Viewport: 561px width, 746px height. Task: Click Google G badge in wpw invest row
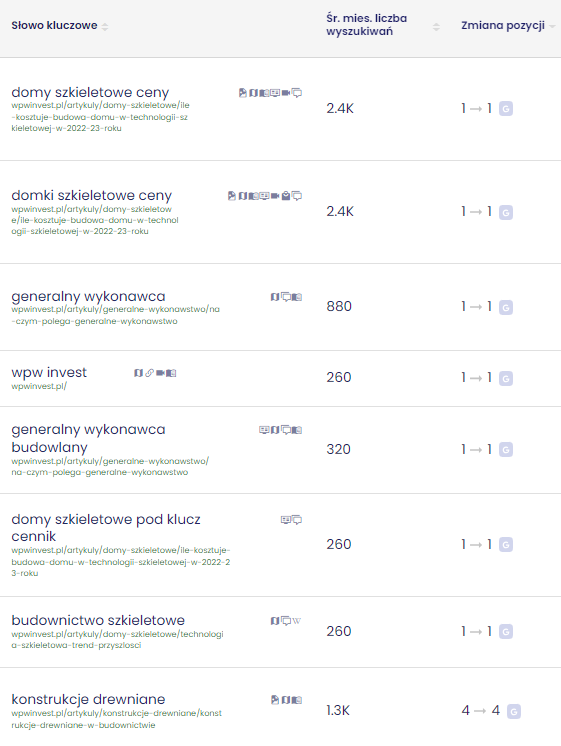(506, 378)
